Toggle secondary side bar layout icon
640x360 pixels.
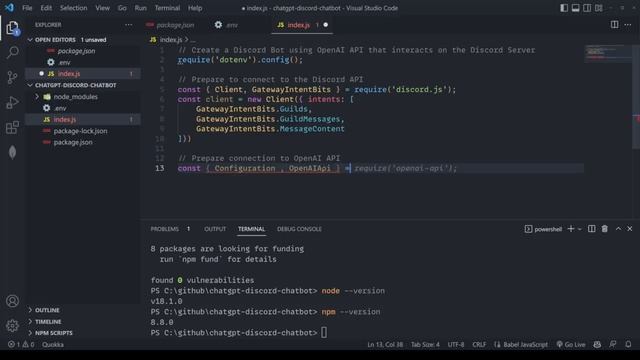pyautogui.click(x=587, y=8)
